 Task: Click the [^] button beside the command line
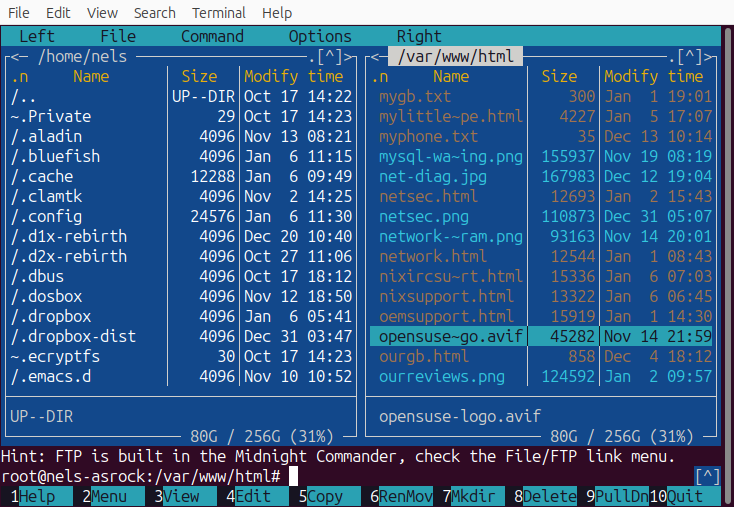[706, 476]
